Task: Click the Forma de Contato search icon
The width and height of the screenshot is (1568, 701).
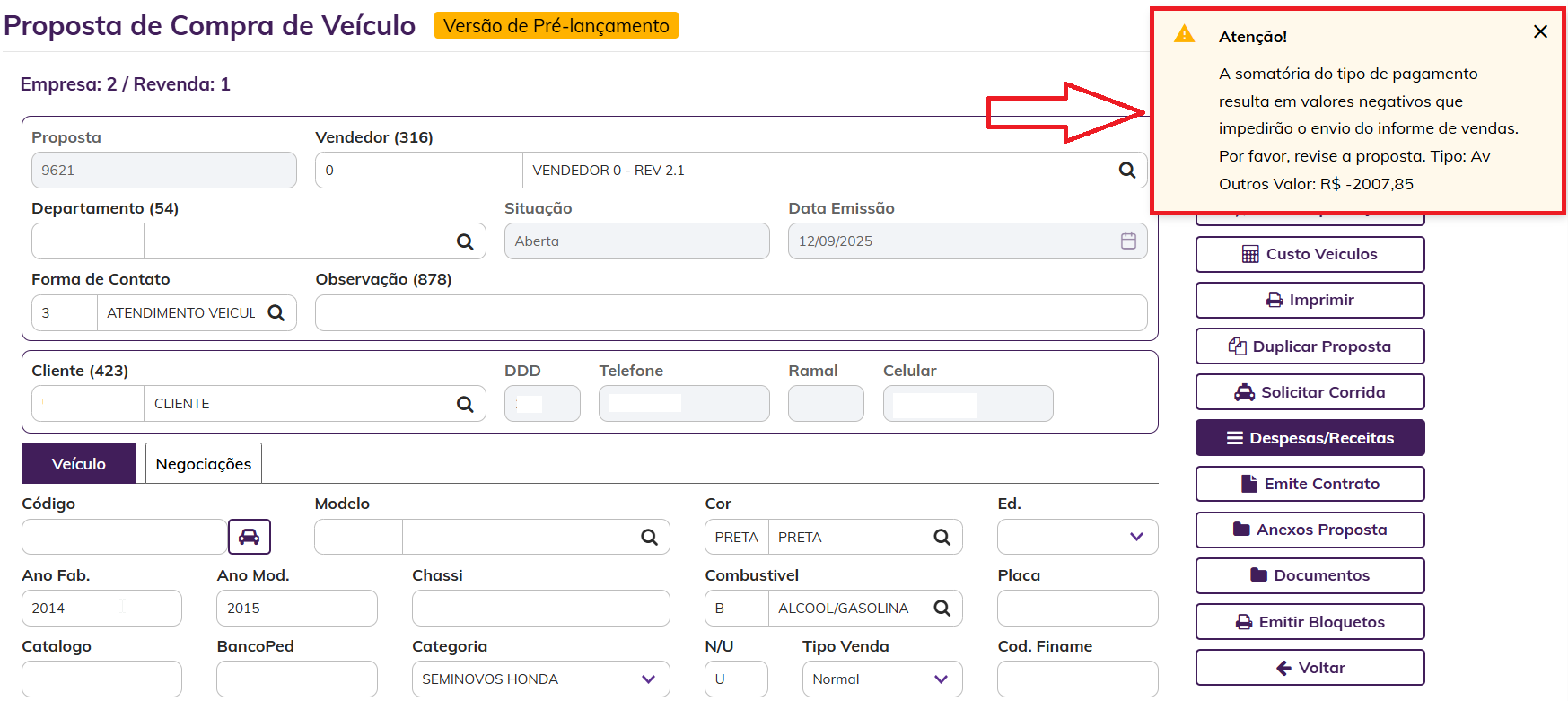Action: [x=276, y=312]
